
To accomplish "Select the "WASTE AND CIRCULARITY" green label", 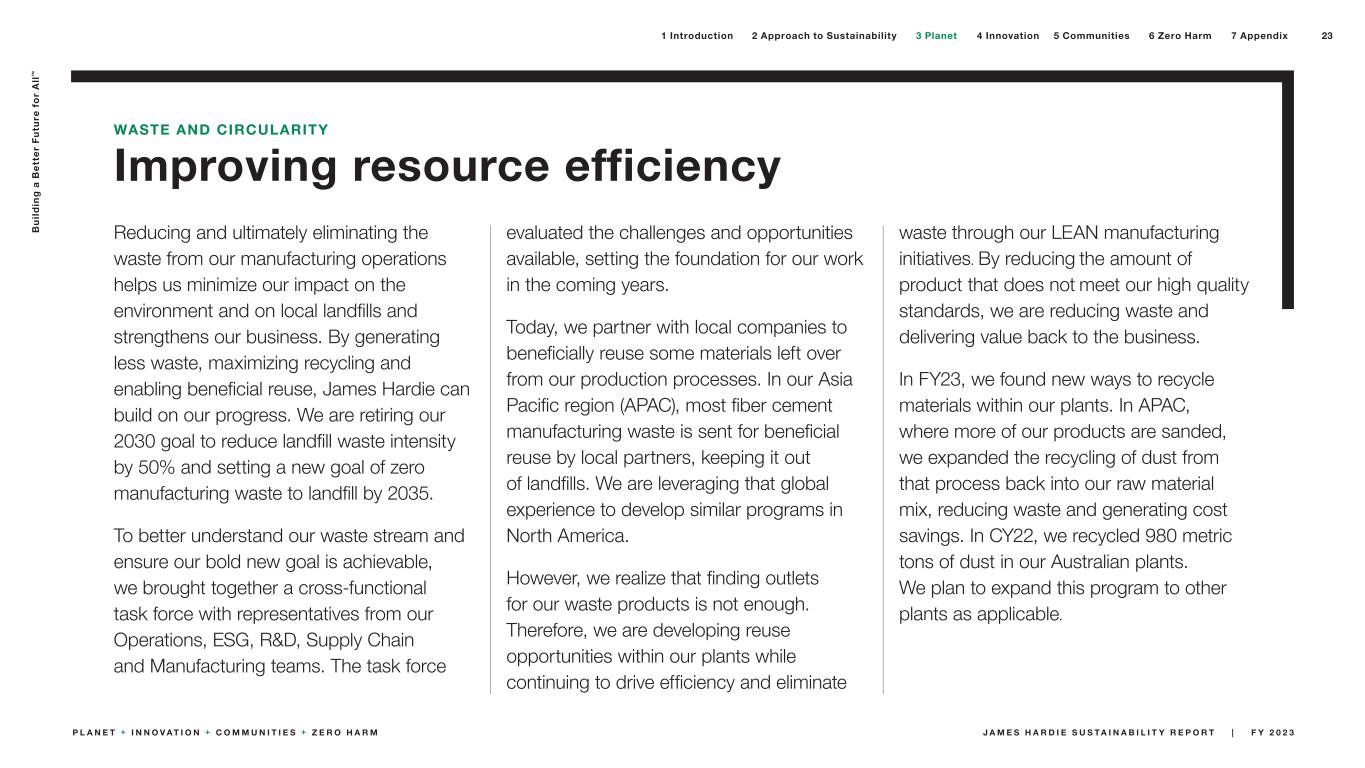I will [x=221, y=130].
